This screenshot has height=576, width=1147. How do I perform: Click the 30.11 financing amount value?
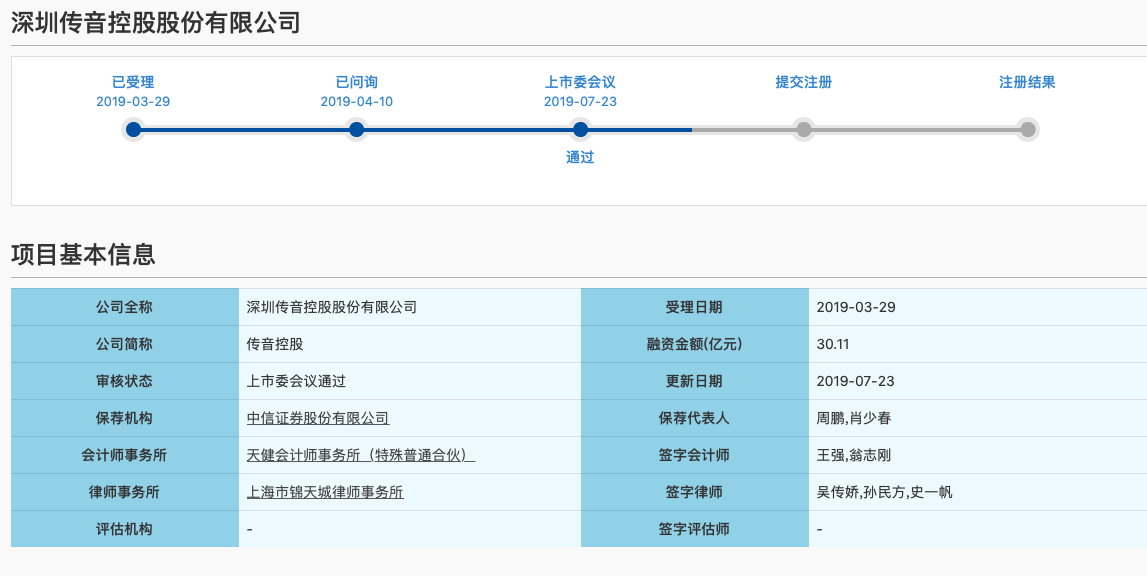click(x=833, y=344)
